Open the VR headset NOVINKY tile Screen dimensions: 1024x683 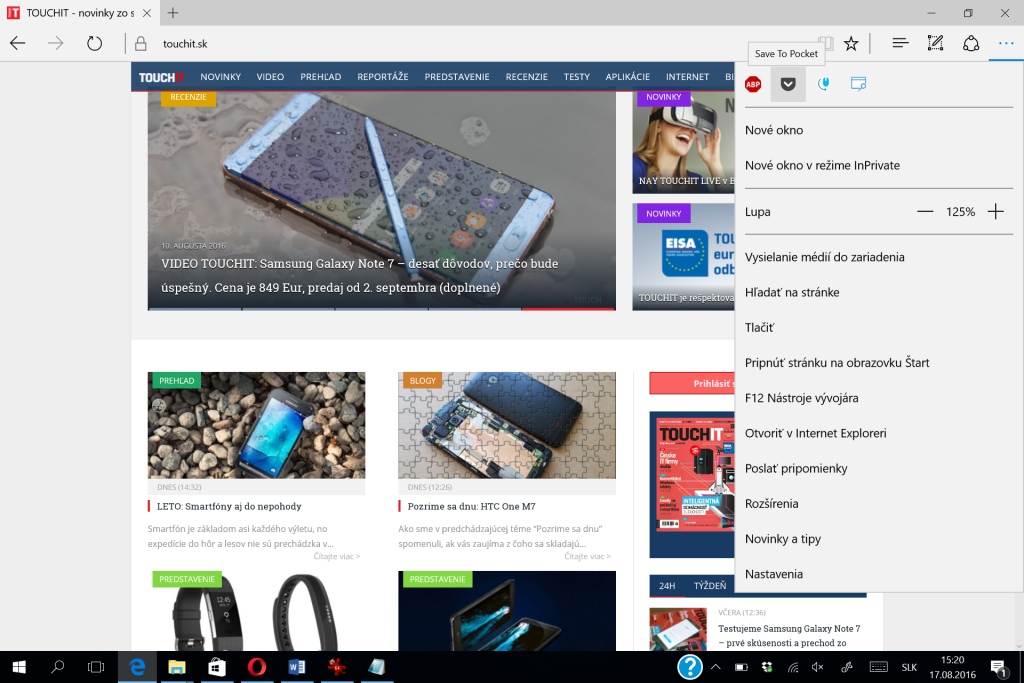tap(683, 142)
